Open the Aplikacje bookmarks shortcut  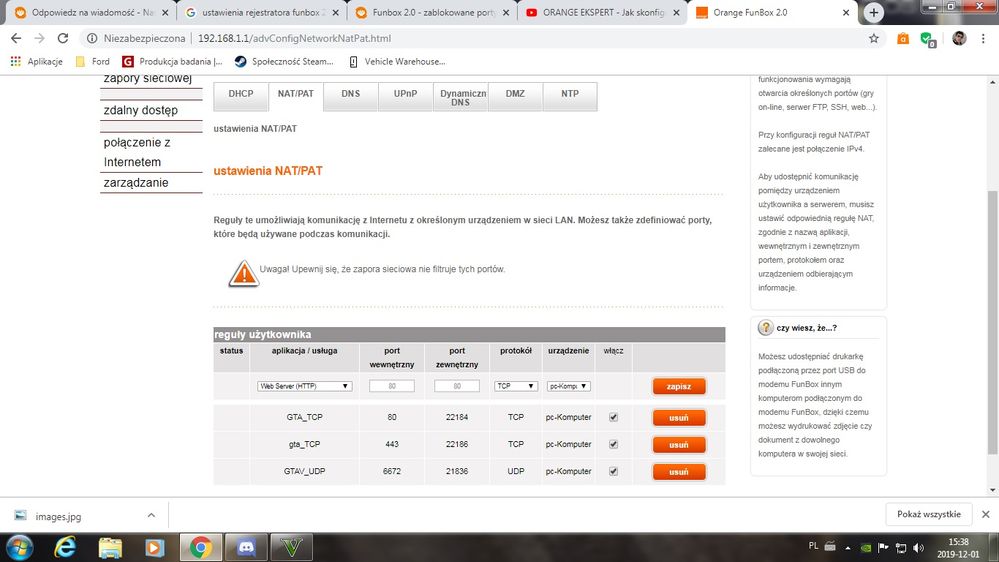pos(37,61)
